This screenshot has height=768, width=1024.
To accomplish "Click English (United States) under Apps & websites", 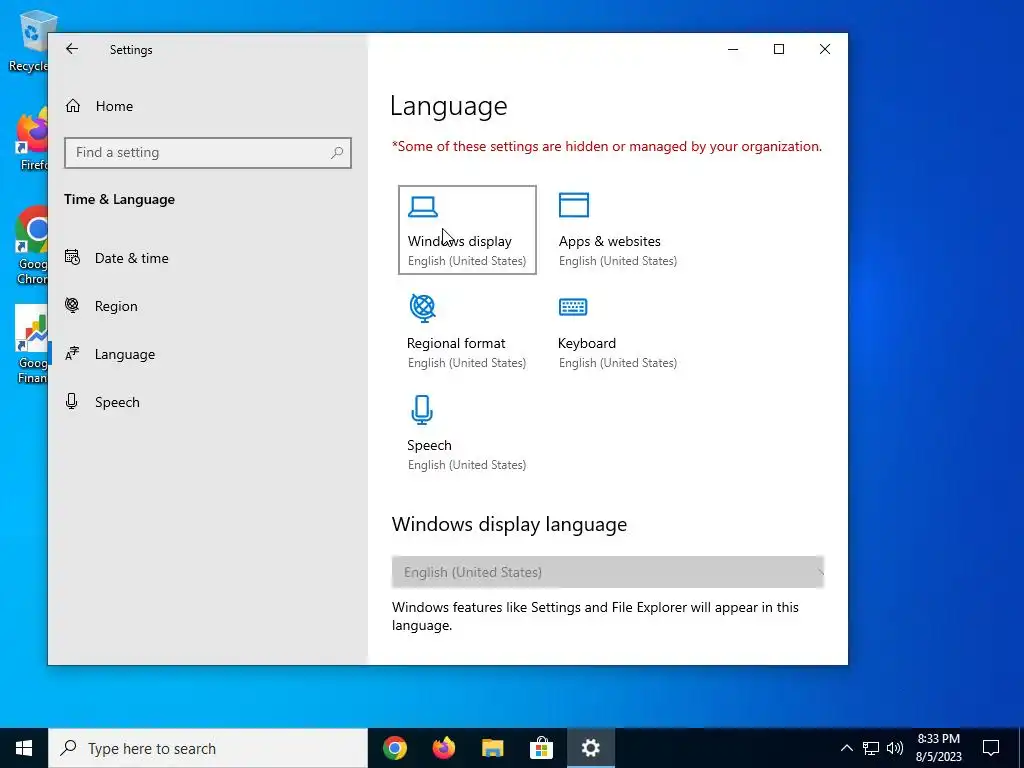I will click(x=618, y=261).
